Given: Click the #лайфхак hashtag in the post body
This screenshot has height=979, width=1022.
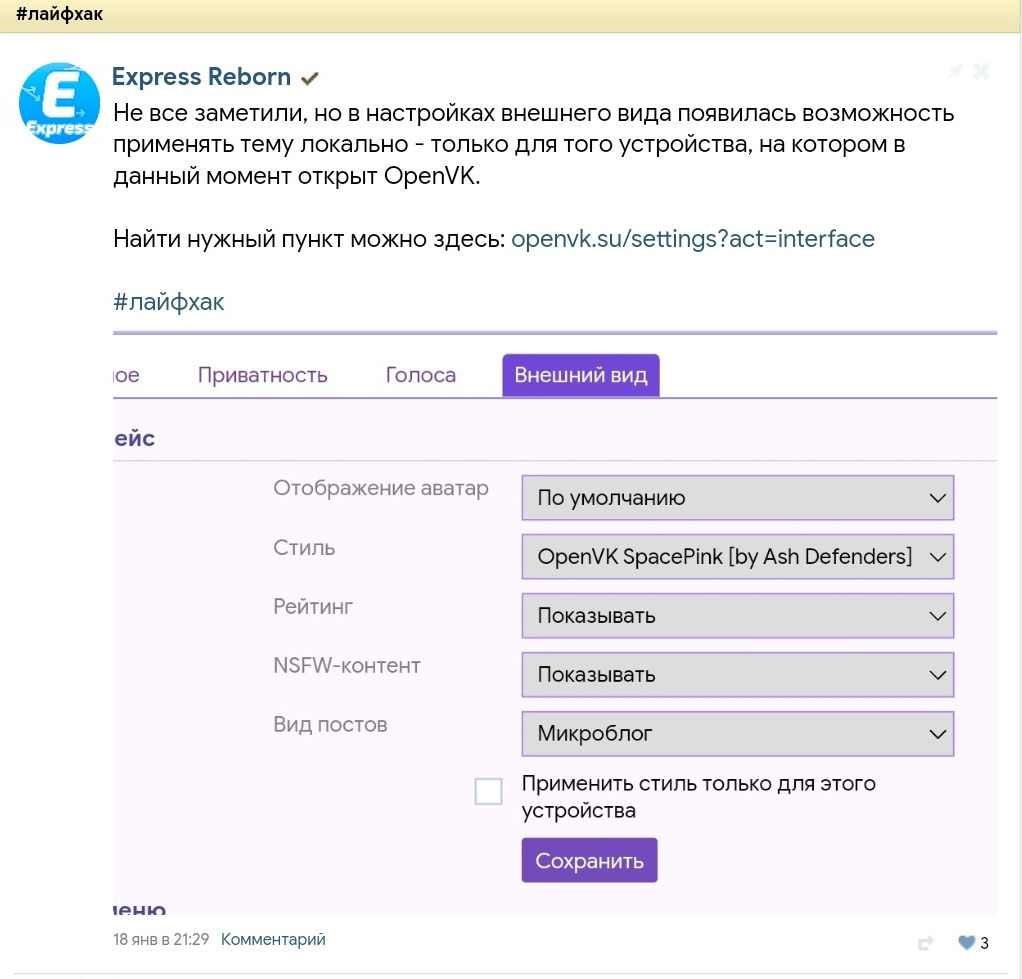Looking at the screenshot, I should (169, 302).
